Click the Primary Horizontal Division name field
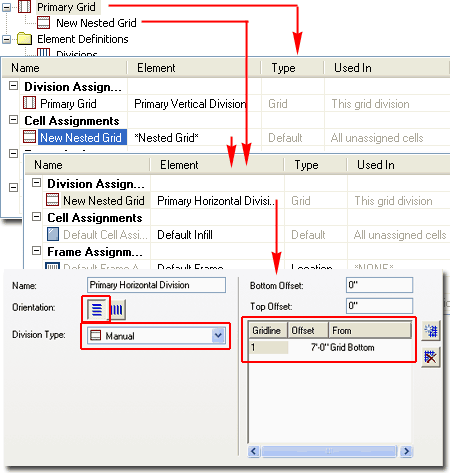Screen dimensions: 450x473 point(156,285)
